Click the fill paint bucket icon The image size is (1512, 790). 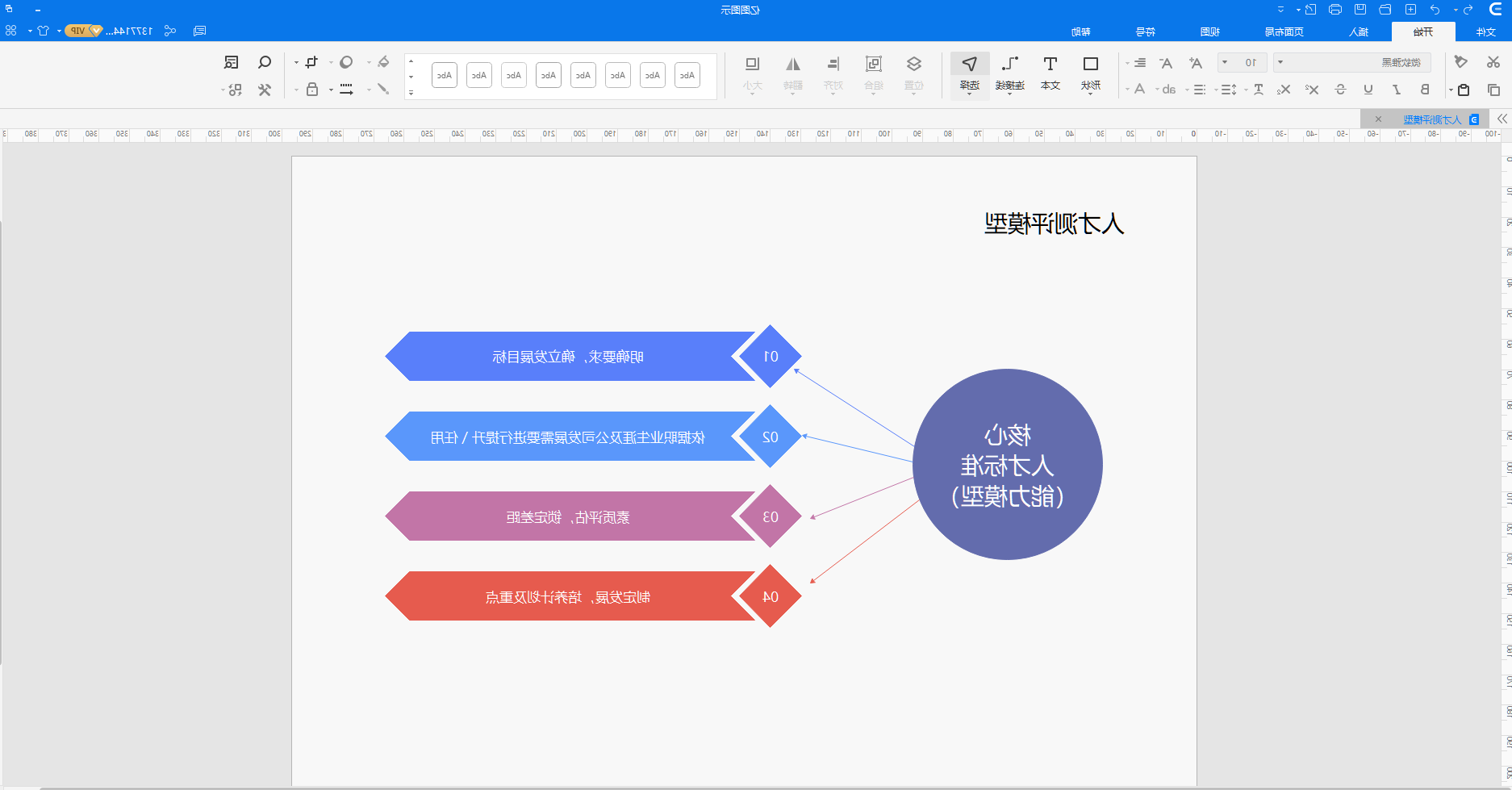[x=383, y=62]
